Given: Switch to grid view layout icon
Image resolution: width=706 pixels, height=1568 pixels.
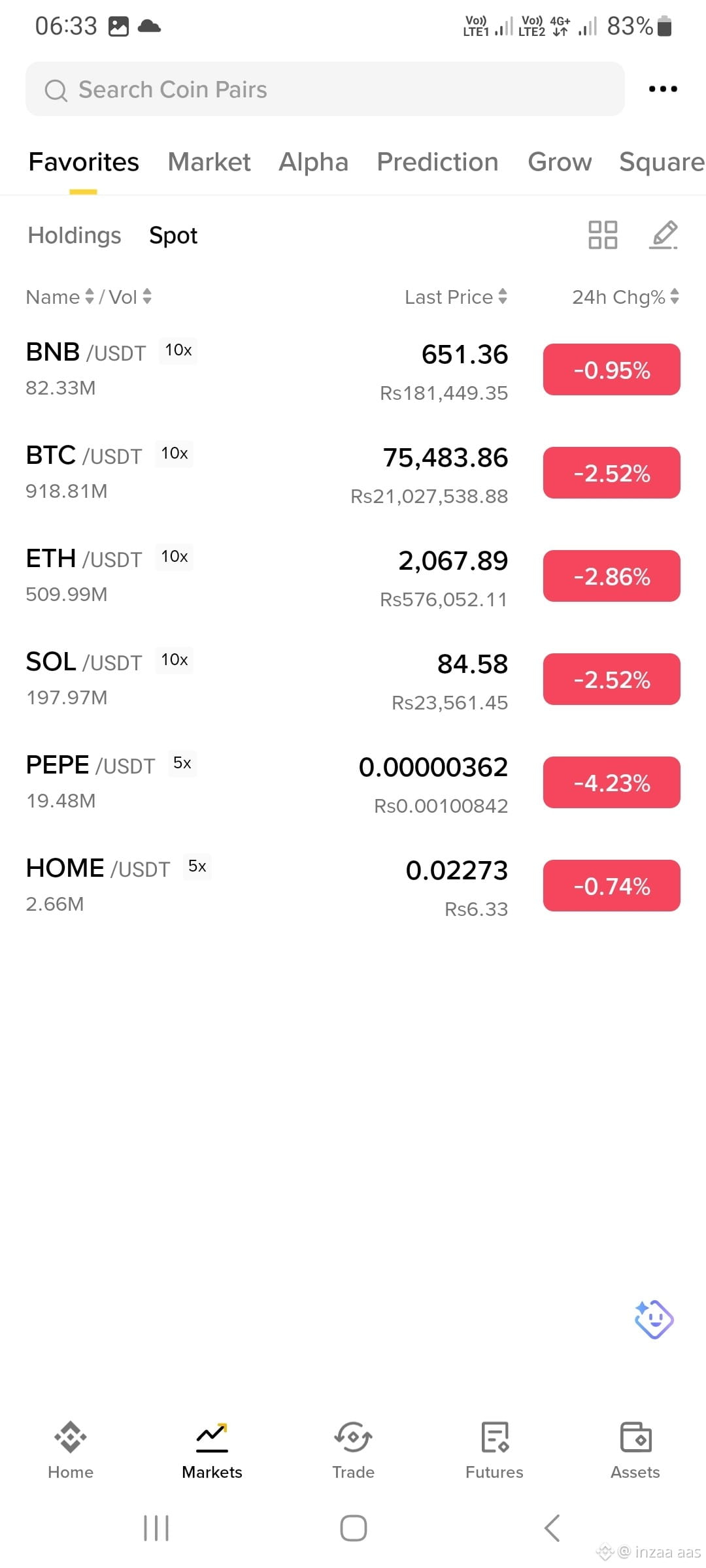Looking at the screenshot, I should (603, 235).
